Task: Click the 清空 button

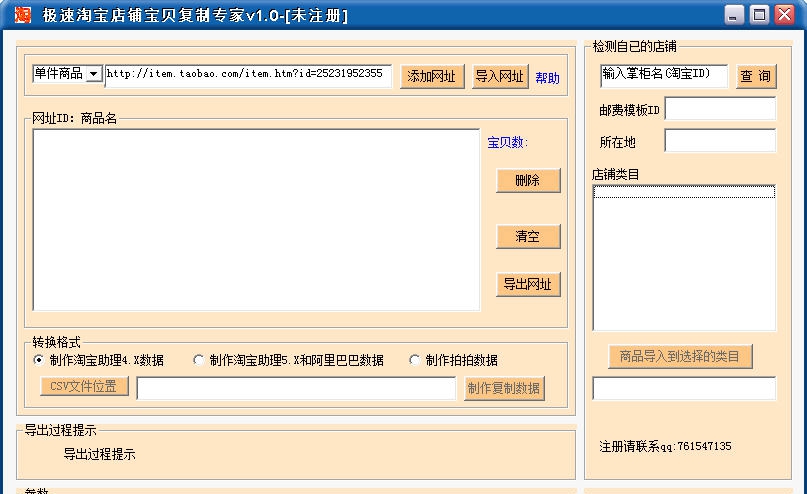Action: [528, 237]
